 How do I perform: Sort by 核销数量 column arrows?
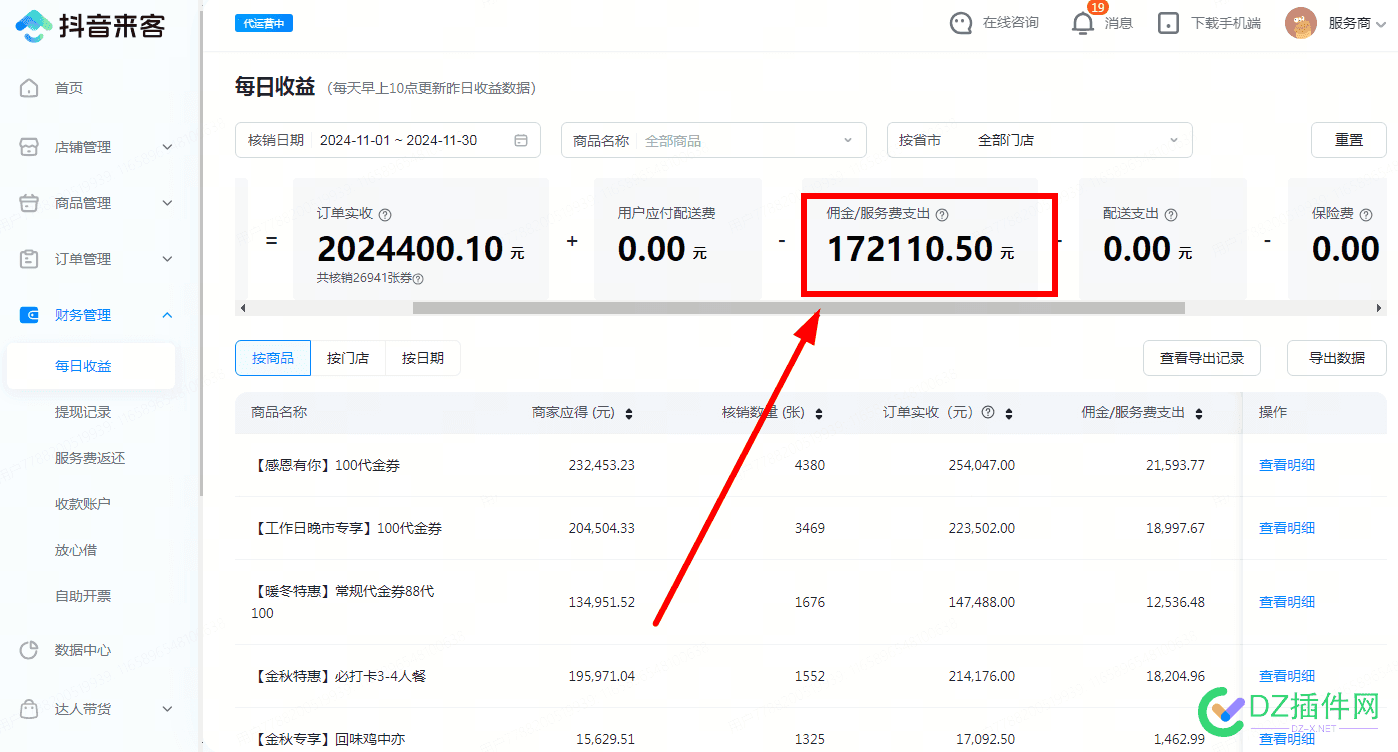[819, 413]
